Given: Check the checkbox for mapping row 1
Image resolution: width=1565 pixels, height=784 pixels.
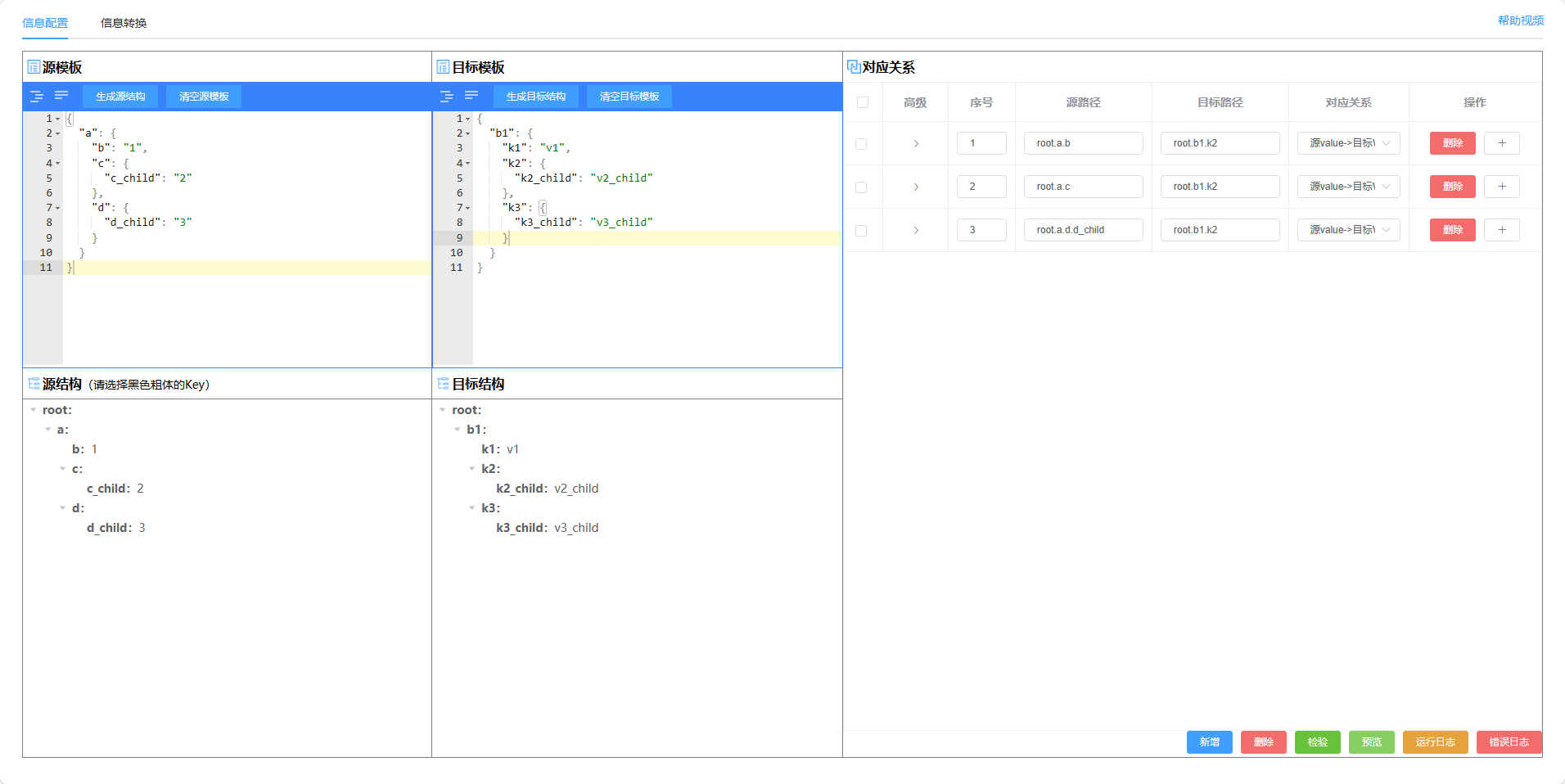Looking at the screenshot, I should click(861, 144).
